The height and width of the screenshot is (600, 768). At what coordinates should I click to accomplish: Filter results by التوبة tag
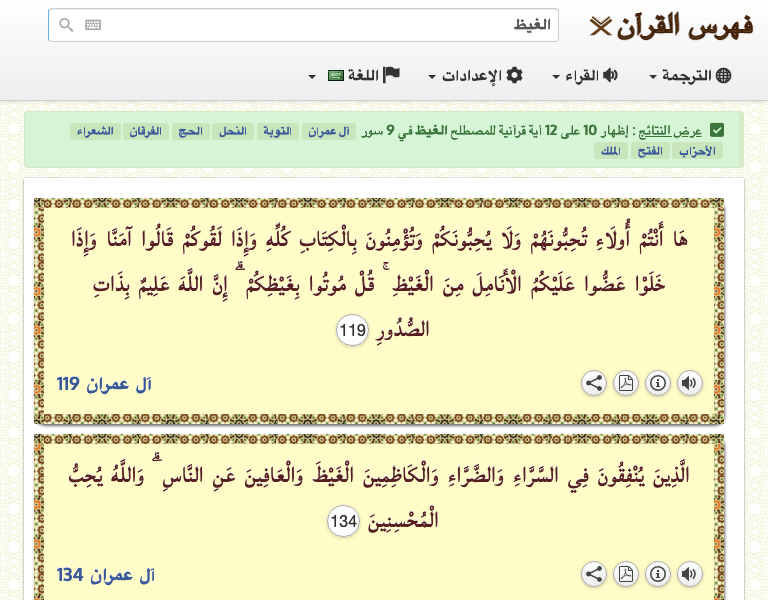pos(278,131)
